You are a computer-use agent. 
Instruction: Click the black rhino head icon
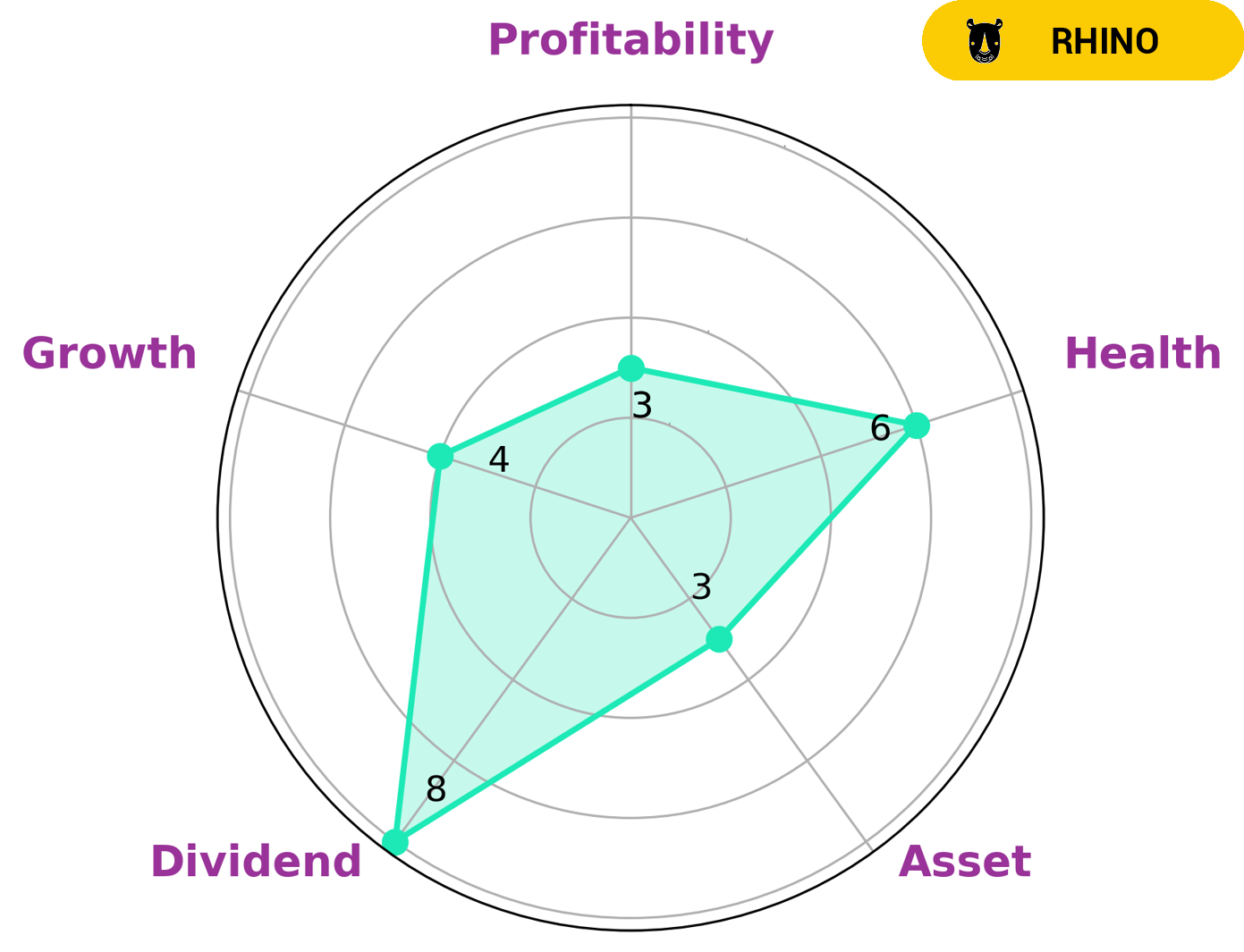pyautogui.click(x=984, y=41)
